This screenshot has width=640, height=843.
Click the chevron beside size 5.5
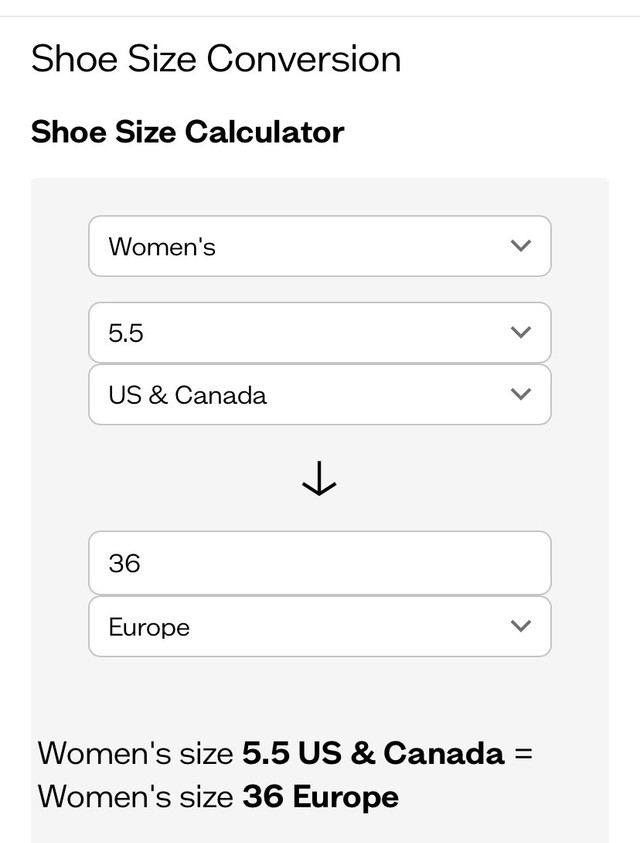point(520,332)
